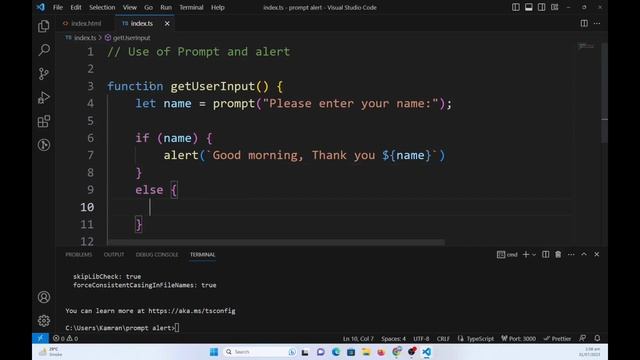Click the taskbar Search box
640x360 pixels.
coord(260,352)
